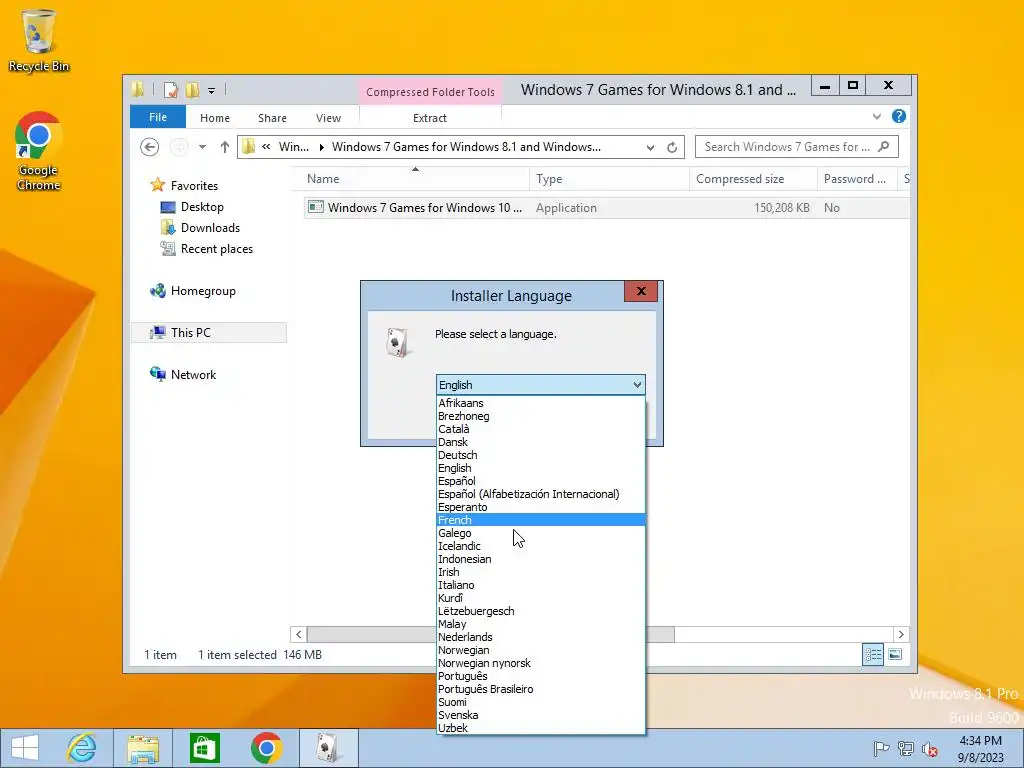The height and width of the screenshot is (768, 1024).
Task: Click the installer language combo box showing English
Action: click(x=541, y=385)
